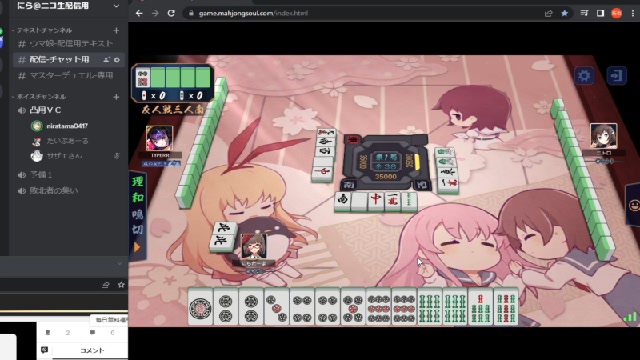Open the emoji sticker panel at right edge
This screenshot has height=360, width=640.
click(633, 205)
